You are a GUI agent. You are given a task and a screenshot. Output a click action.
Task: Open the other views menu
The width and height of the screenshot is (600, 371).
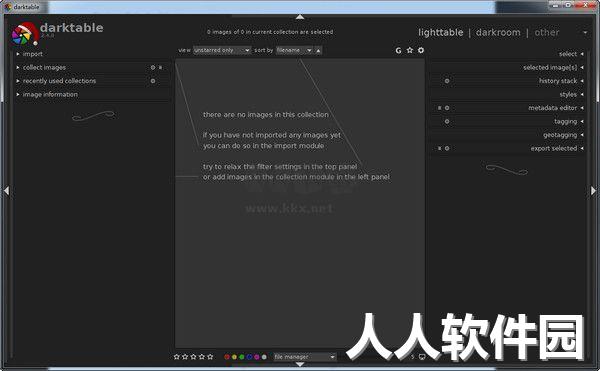[547, 33]
